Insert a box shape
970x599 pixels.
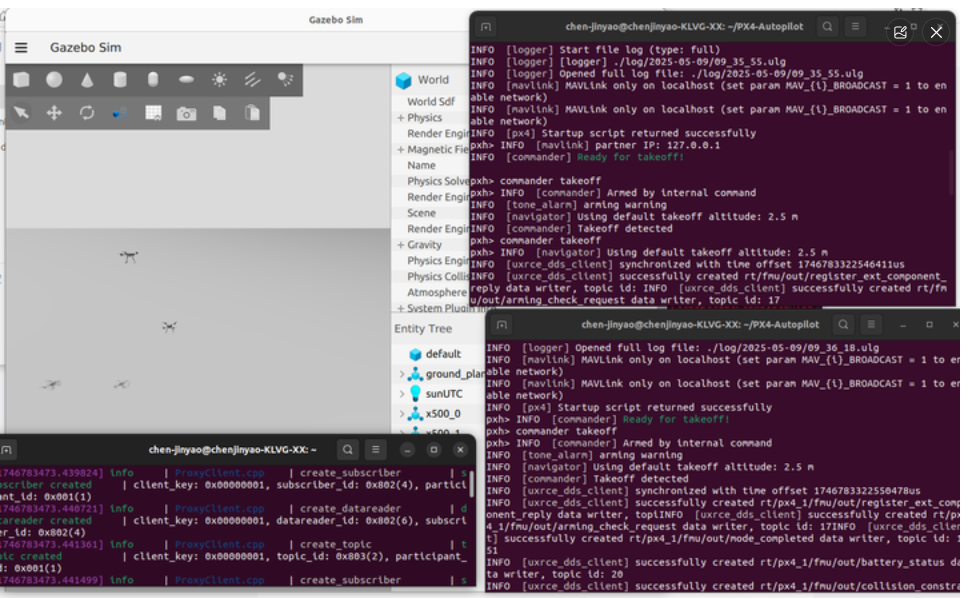pos(22,79)
